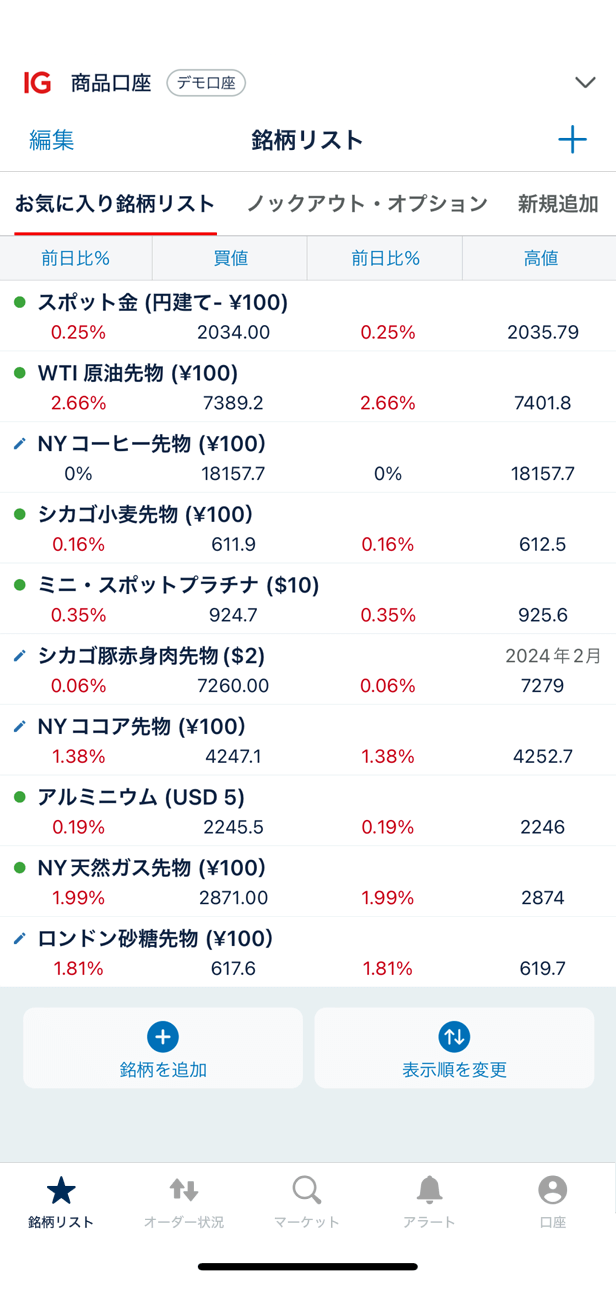Tap the IG logo

click(x=37, y=83)
